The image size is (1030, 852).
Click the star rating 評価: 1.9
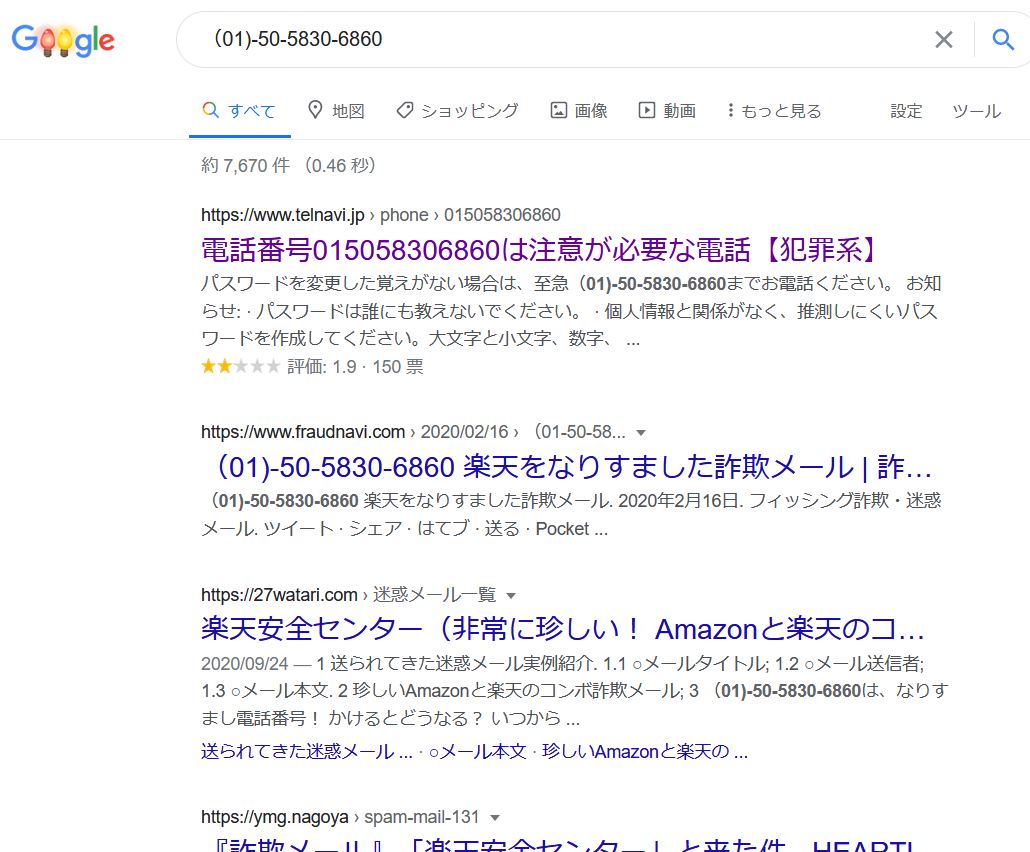coord(312,367)
